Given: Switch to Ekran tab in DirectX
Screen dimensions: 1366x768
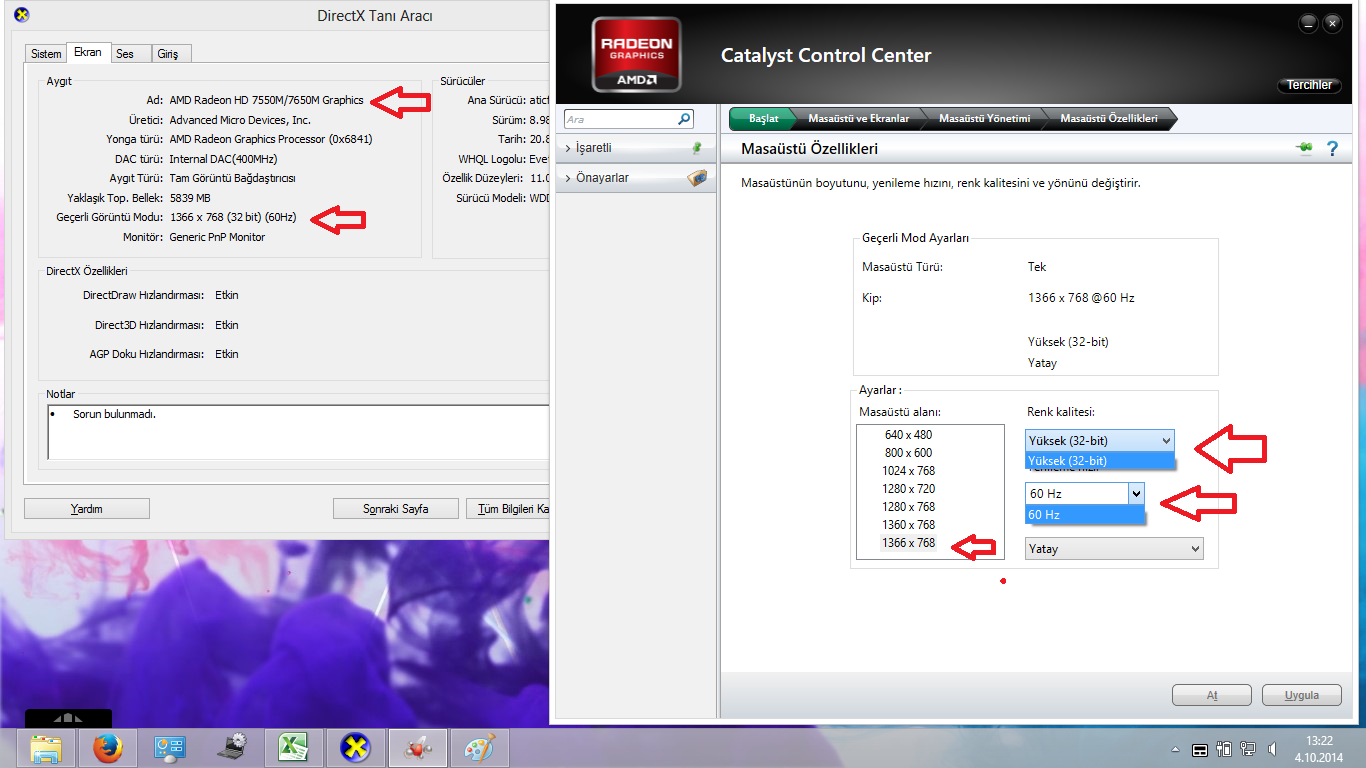Looking at the screenshot, I should tap(87, 52).
